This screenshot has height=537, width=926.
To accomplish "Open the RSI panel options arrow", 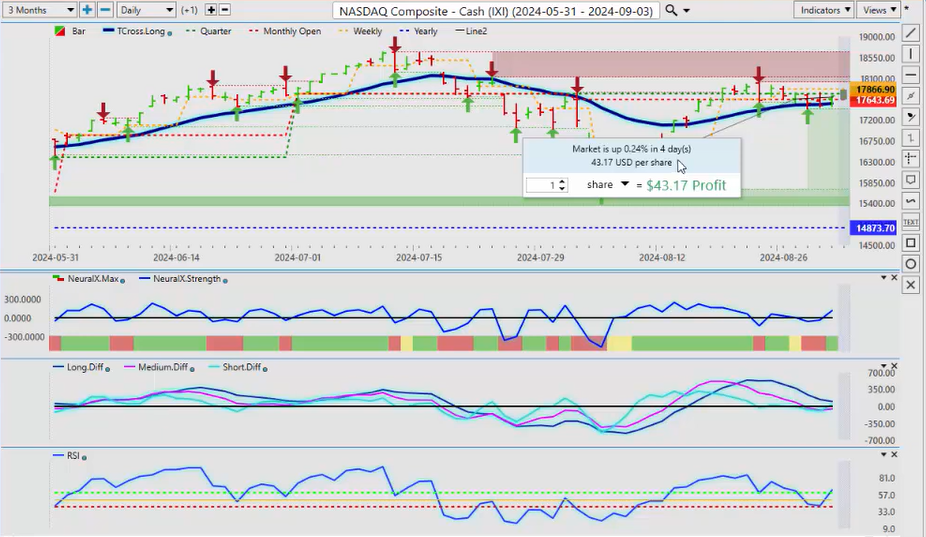I will [883, 454].
